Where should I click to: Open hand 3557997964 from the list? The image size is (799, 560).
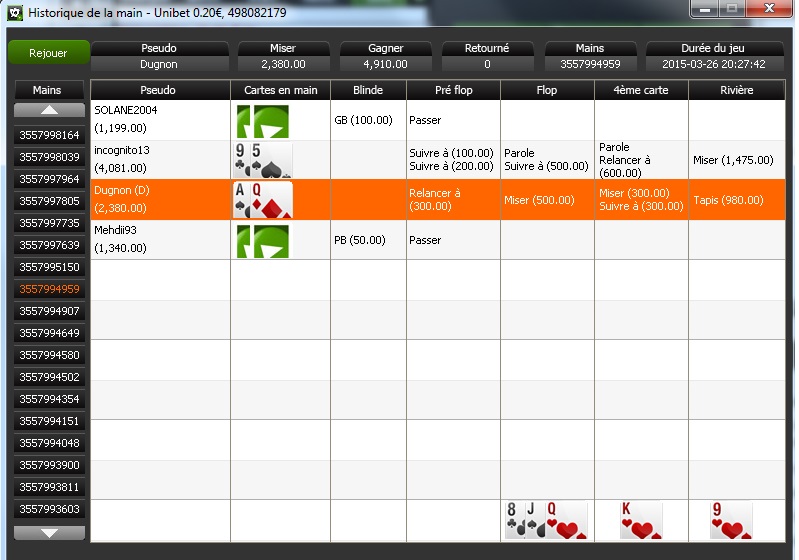click(49, 179)
